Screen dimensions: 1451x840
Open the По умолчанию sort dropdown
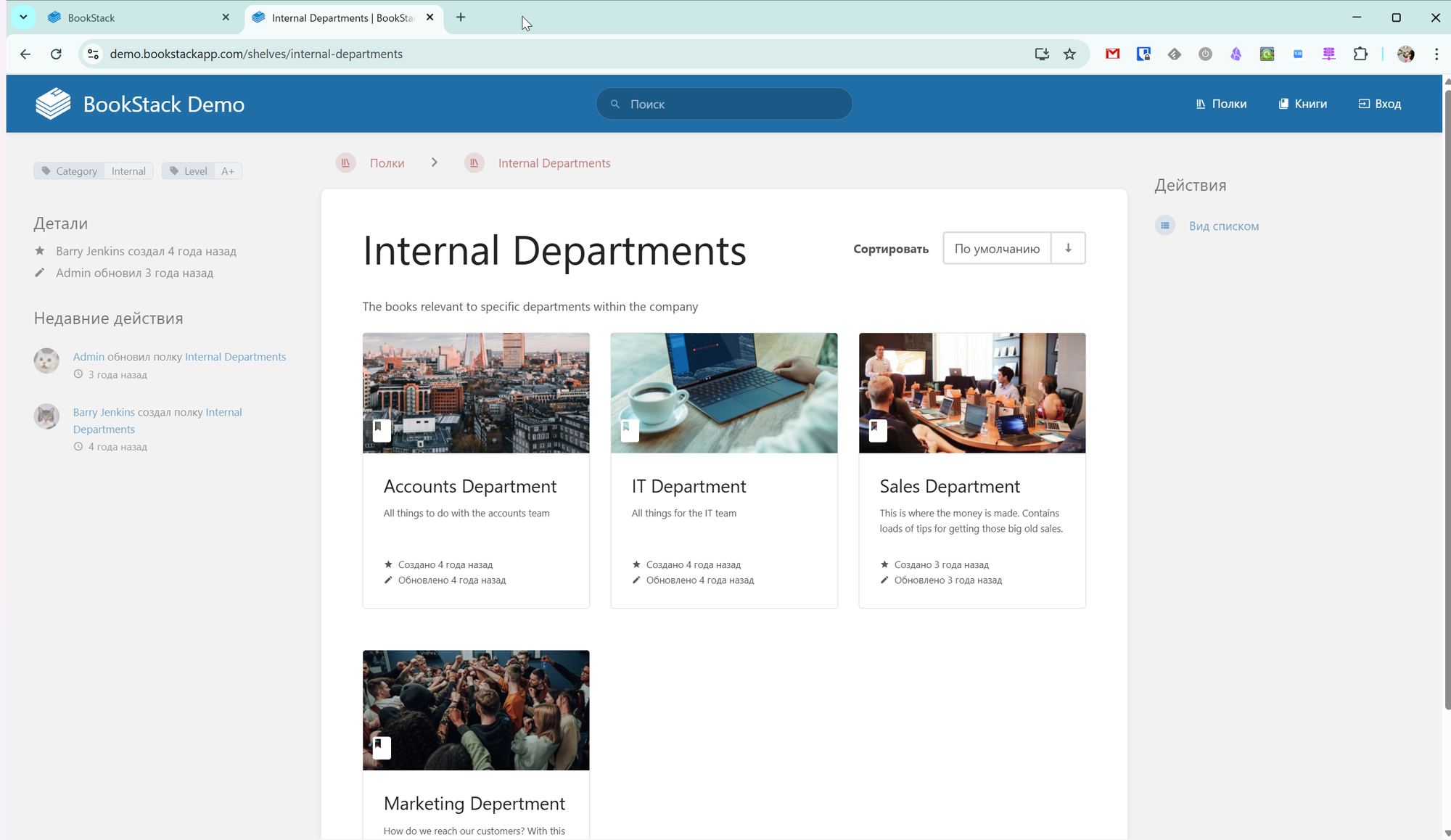click(x=997, y=248)
